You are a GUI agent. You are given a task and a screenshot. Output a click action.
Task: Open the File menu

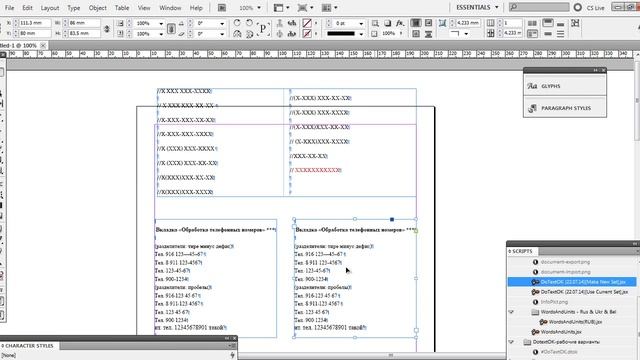coord(9,8)
